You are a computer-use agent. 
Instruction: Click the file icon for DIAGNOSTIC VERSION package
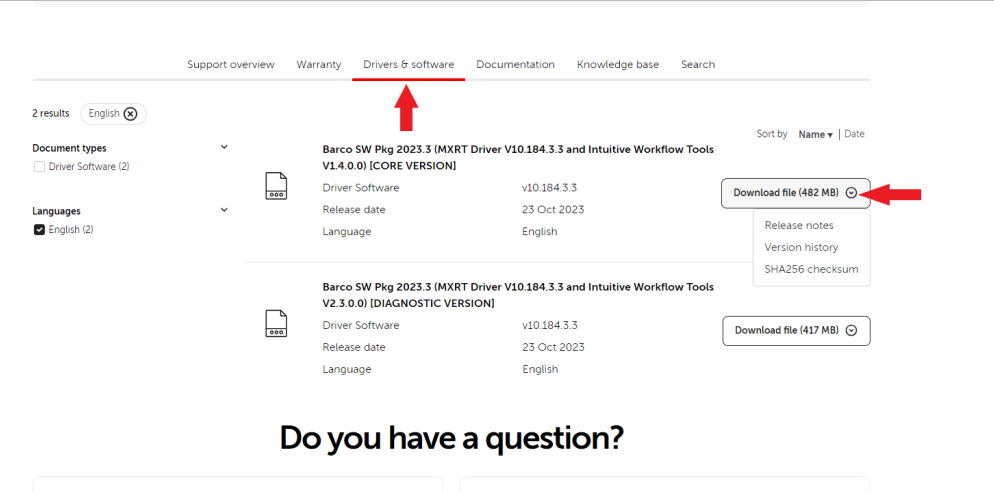pos(276,323)
